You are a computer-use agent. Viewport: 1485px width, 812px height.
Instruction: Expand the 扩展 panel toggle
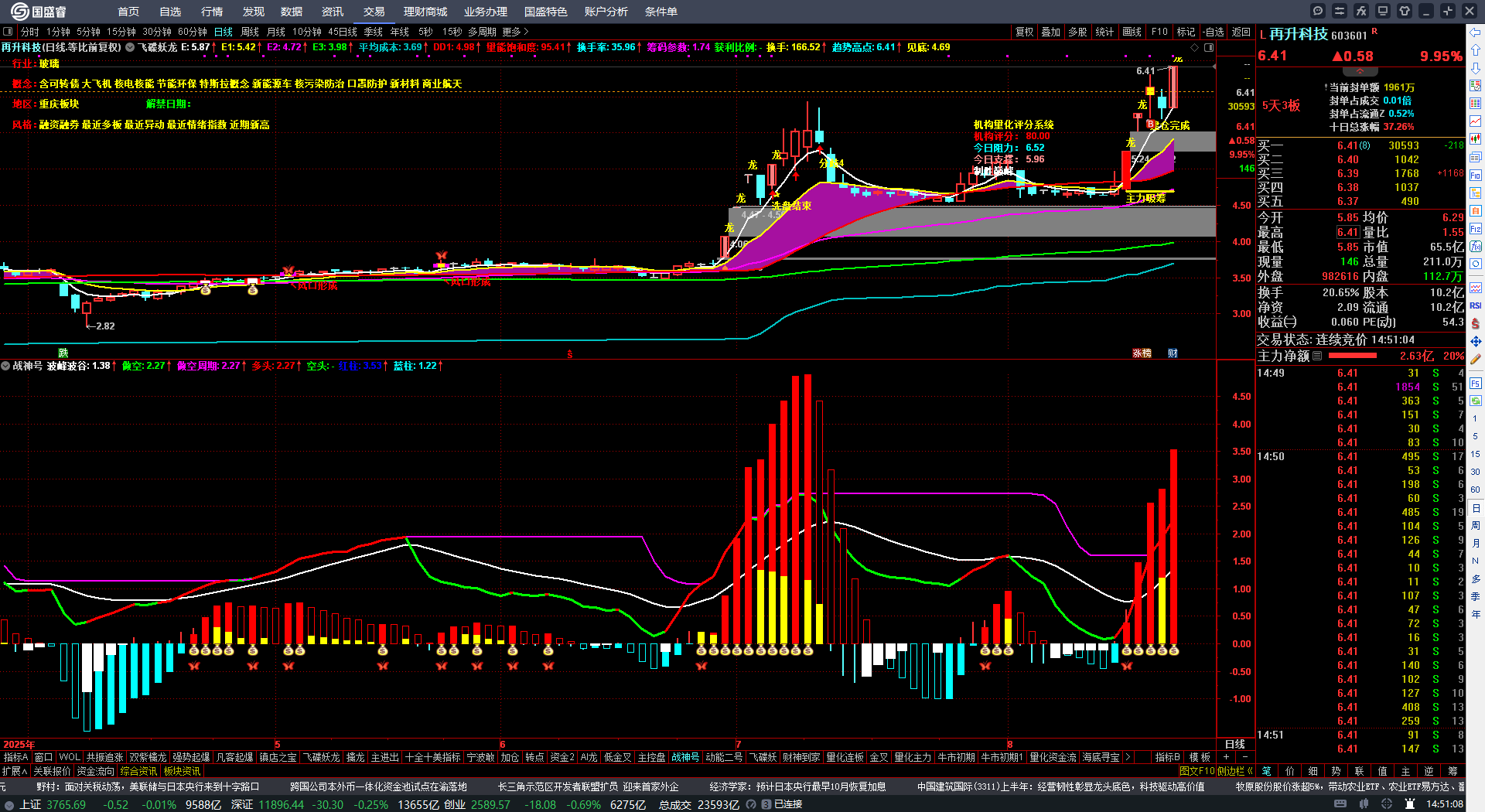[15, 771]
